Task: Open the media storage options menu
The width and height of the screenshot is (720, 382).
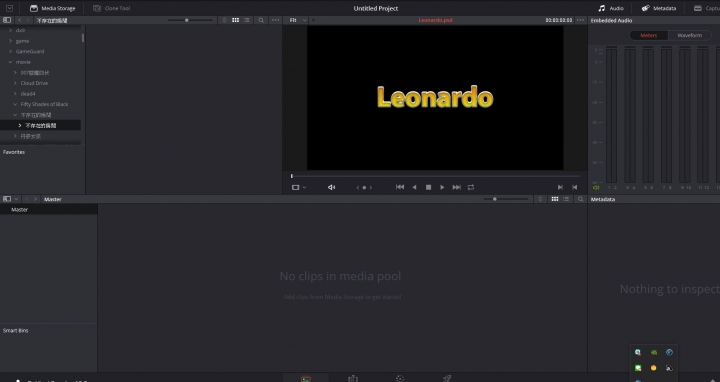Action: (x=275, y=20)
